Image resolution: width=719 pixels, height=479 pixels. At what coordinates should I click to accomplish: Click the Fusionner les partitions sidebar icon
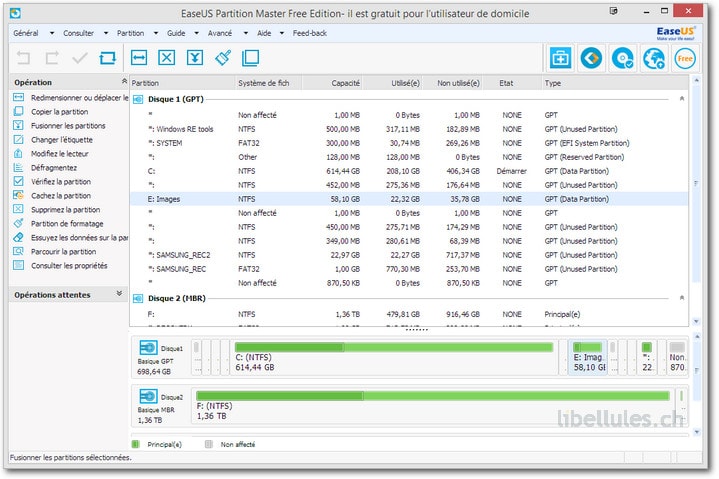pyautogui.click(x=18, y=125)
